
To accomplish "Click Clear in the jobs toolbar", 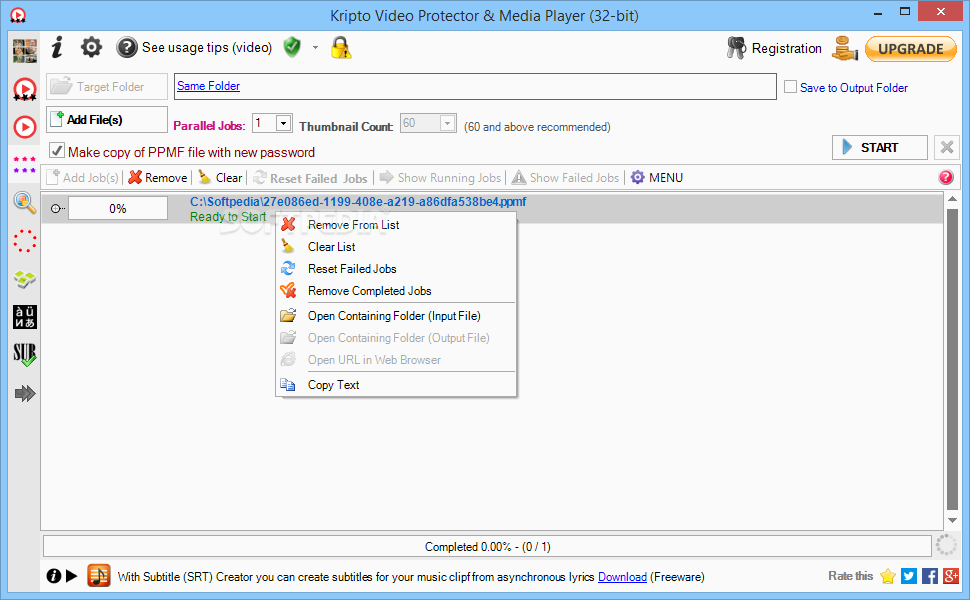I will (220, 178).
